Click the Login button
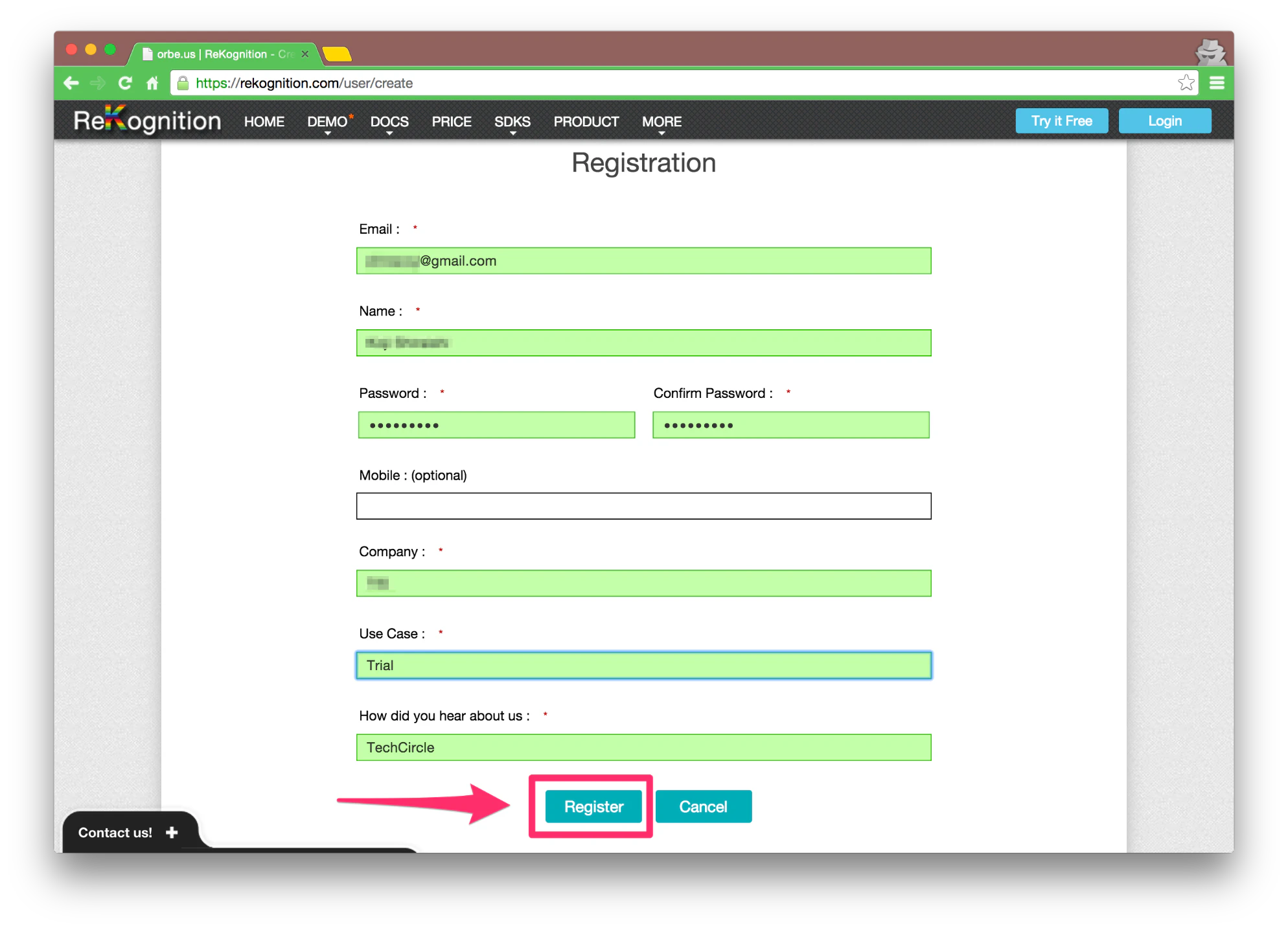Viewport: 1288px width, 930px height. pos(1165,121)
